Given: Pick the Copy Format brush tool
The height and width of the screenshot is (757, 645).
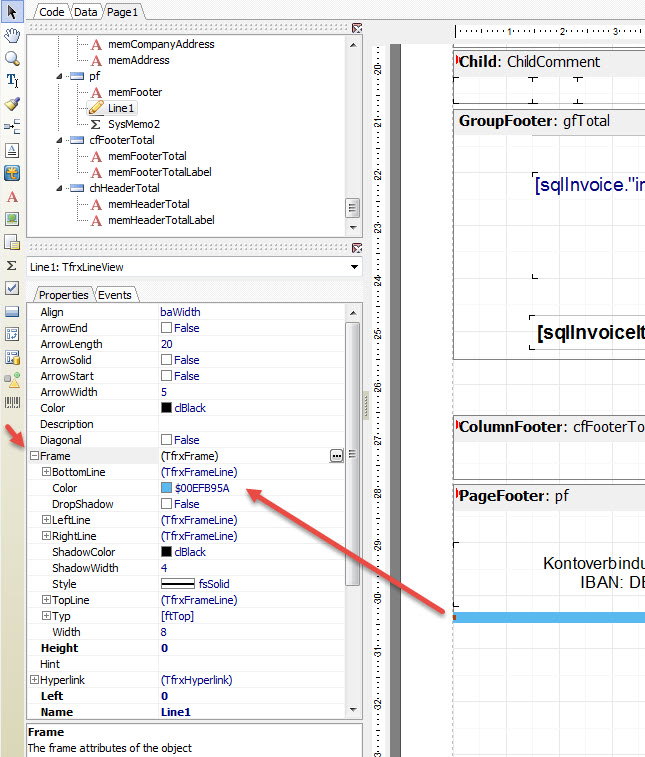Looking at the screenshot, I should pyautogui.click(x=12, y=104).
